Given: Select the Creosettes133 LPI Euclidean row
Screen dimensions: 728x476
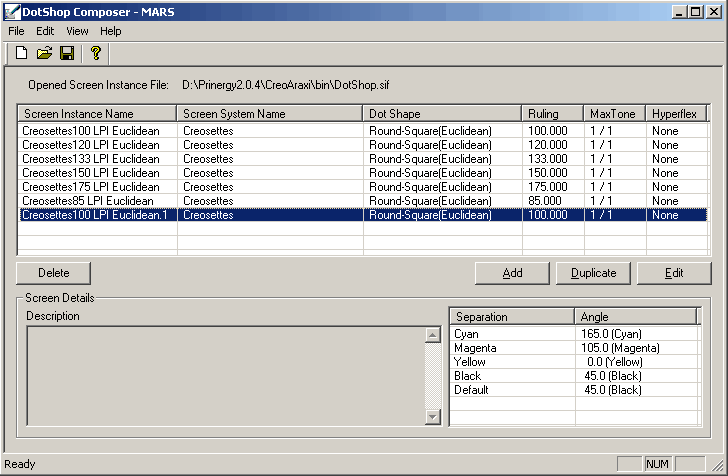Looking at the screenshot, I should point(91,159).
